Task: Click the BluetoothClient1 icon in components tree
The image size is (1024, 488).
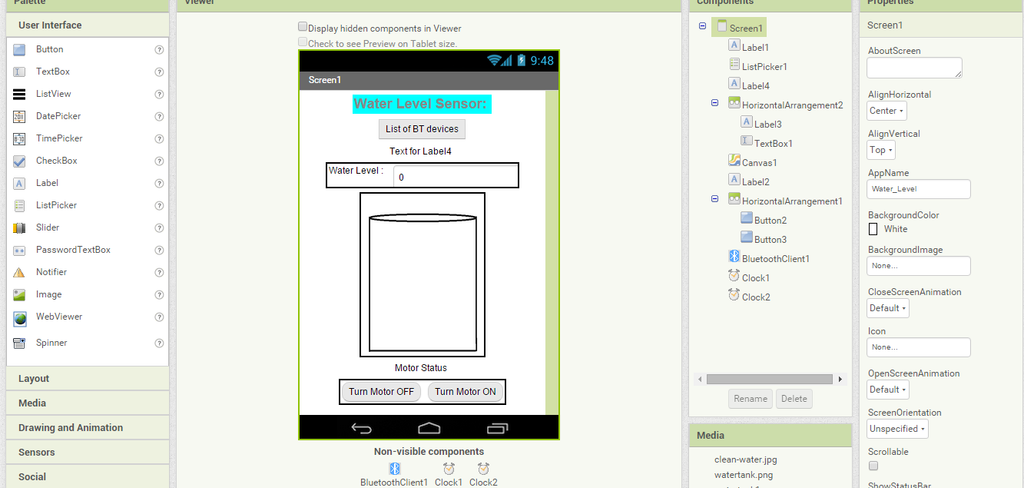Action: pos(733,257)
